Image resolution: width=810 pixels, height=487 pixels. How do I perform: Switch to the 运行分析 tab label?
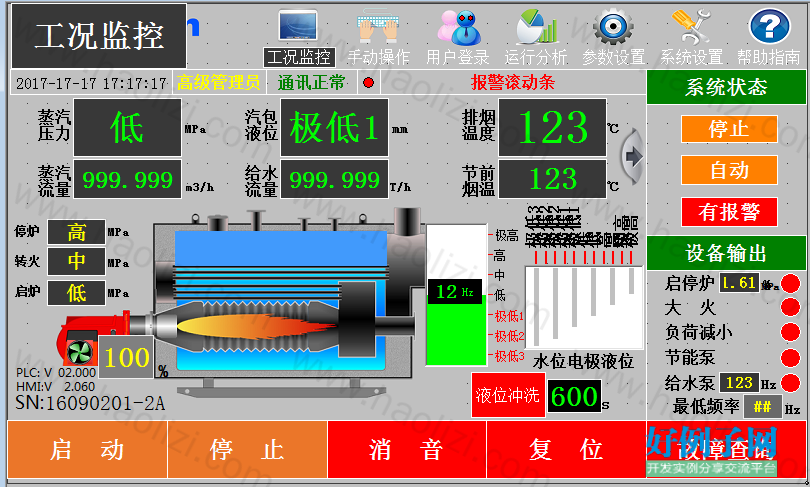[536, 57]
